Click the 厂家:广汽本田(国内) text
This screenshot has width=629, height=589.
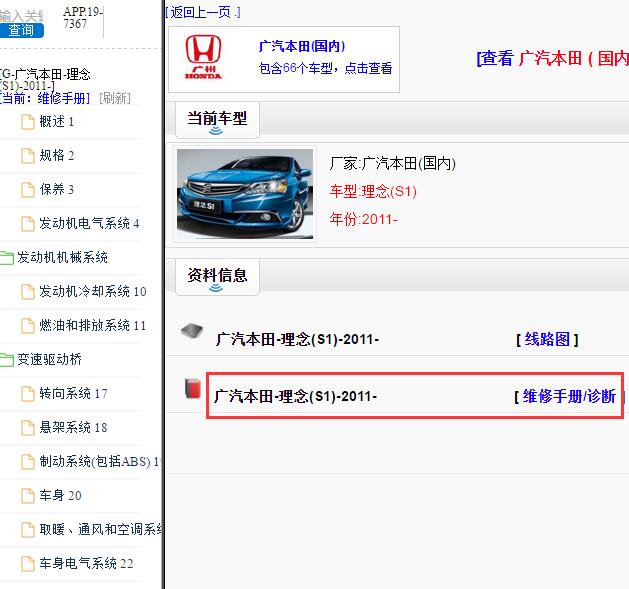point(393,164)
